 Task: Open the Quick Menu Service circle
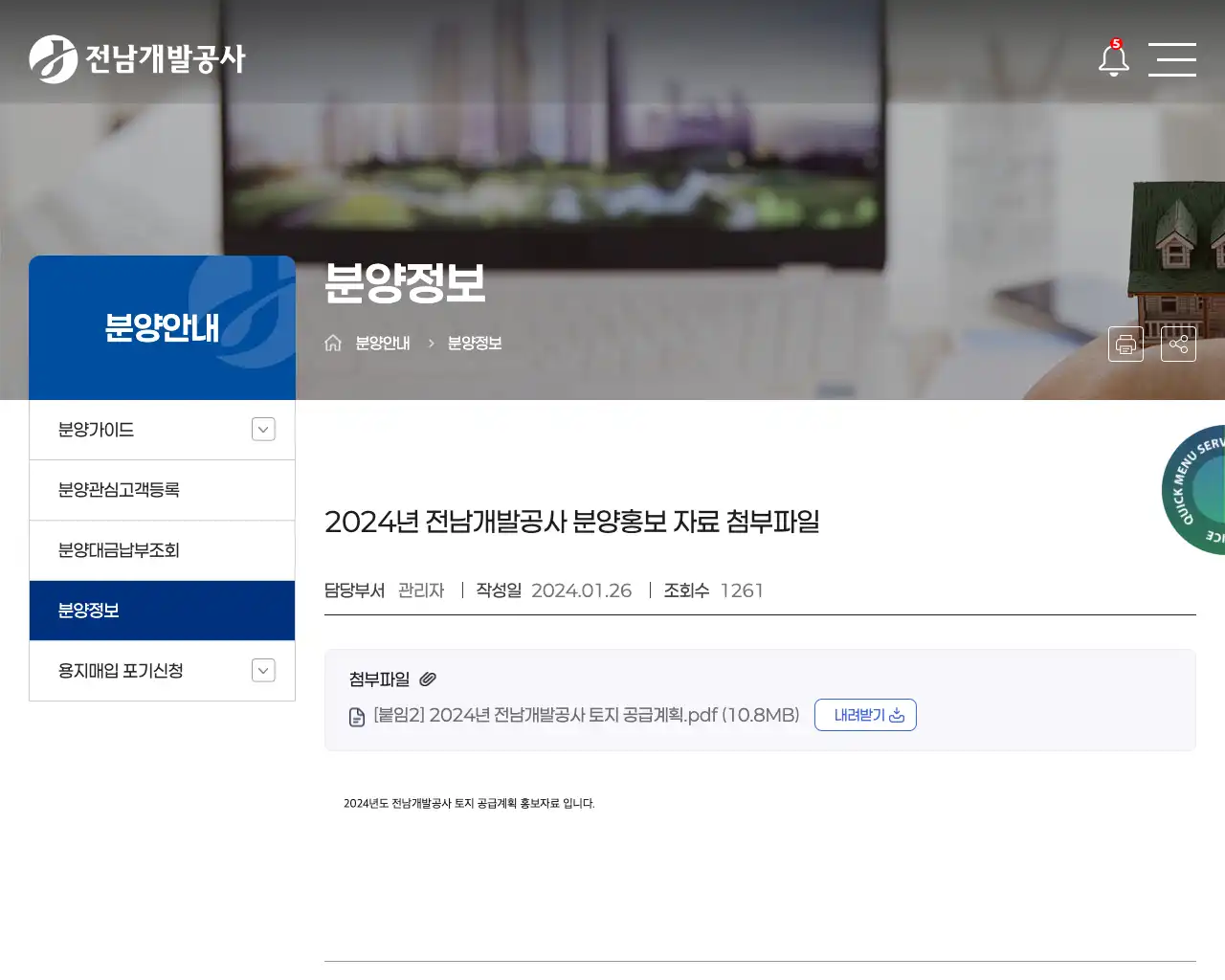point(1194,490)
